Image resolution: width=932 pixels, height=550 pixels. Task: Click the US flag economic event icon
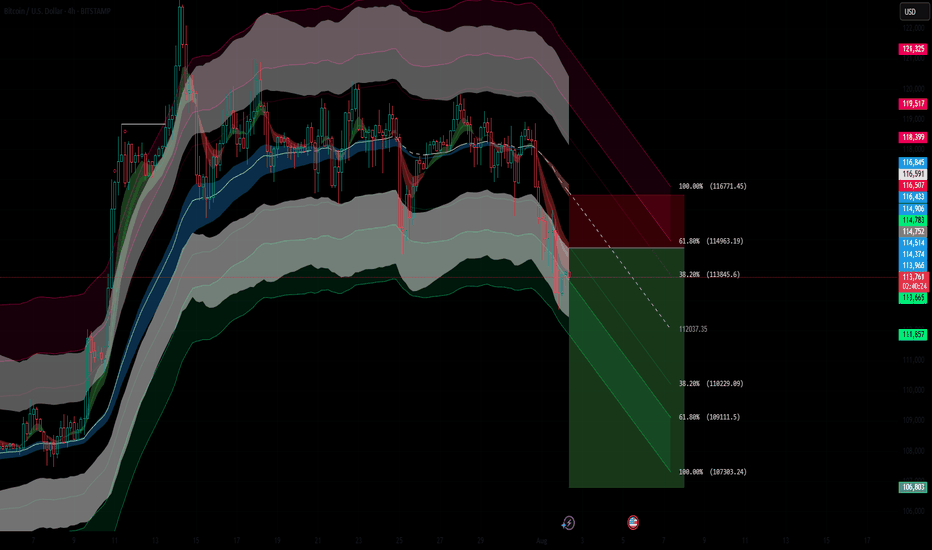pyautogui.click(x=633, y=522)
